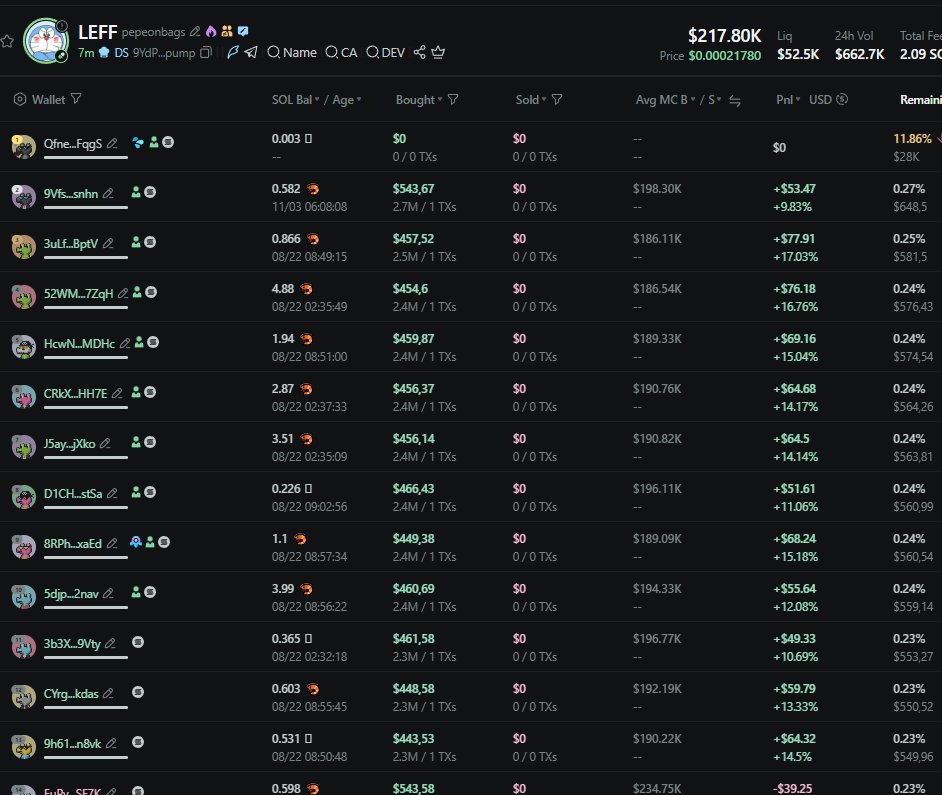Image resolution: width=942 pixels, height=795 pixels.
Task: Click the blue chef hat icon next to 7m
Action: (x=104, y=53)
